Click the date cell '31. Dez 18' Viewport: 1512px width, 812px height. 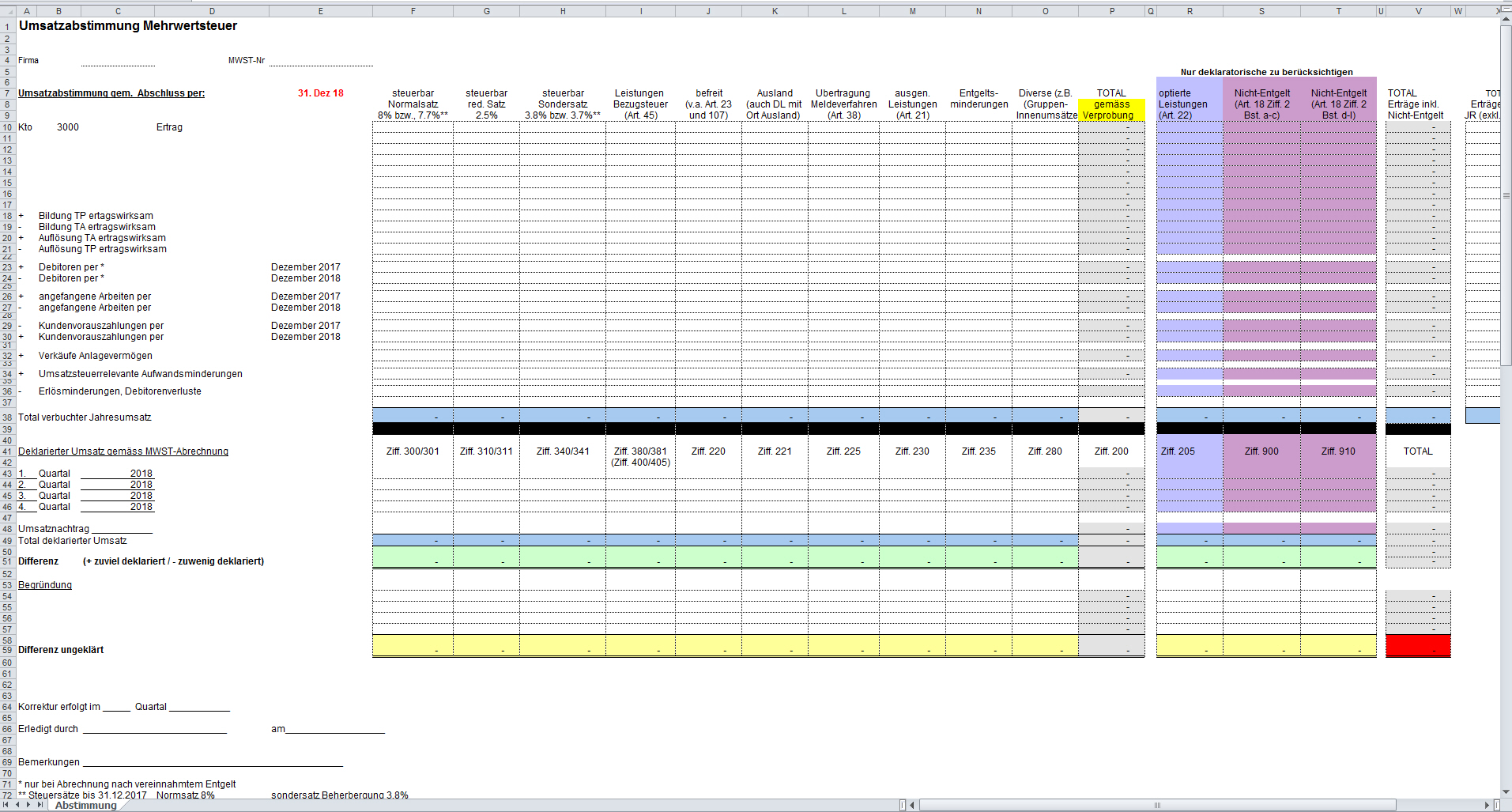(320, 93)
